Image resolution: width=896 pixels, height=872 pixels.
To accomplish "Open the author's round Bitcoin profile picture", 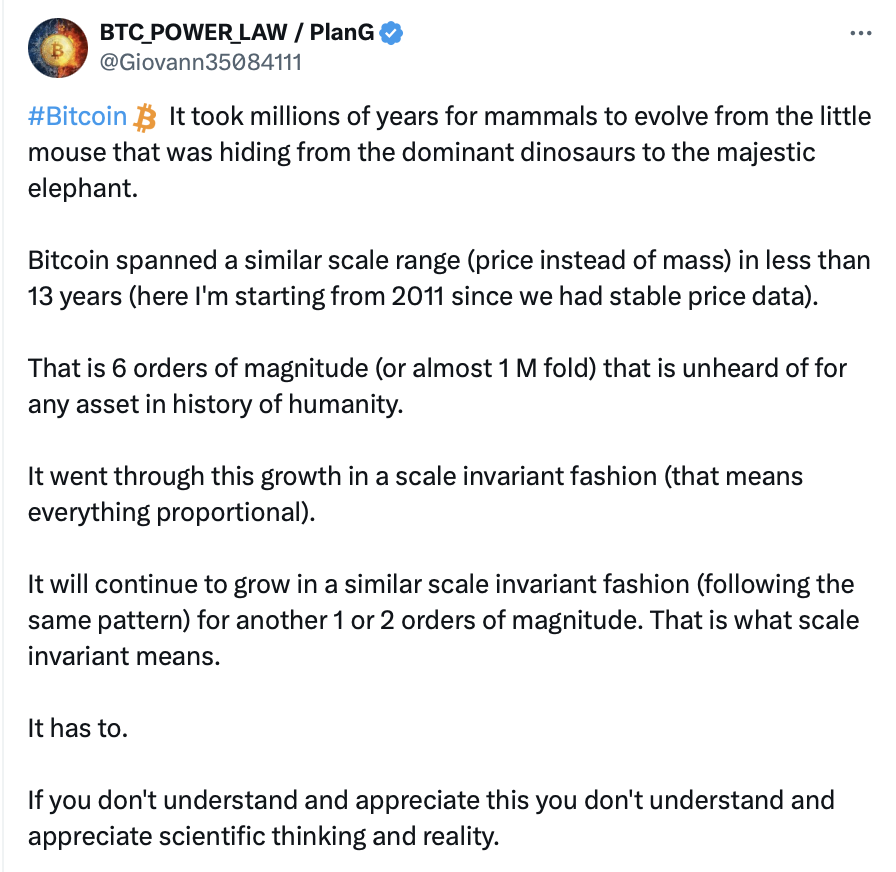I will (x=58, y=47).
